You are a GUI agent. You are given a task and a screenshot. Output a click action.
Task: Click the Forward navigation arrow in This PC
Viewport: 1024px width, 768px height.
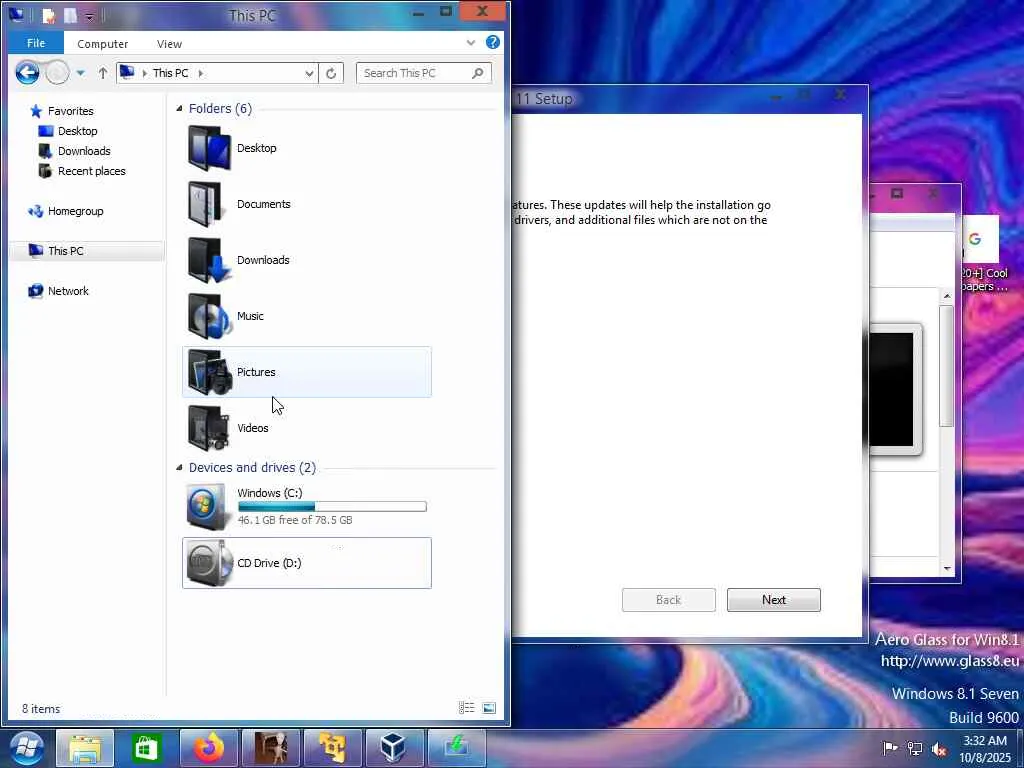coord(57,72)
